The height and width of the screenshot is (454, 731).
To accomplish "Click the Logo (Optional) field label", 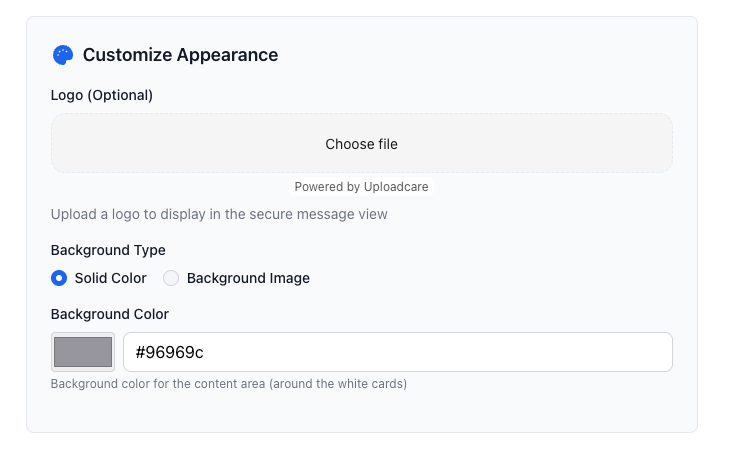I will click(x=102, y=95).
